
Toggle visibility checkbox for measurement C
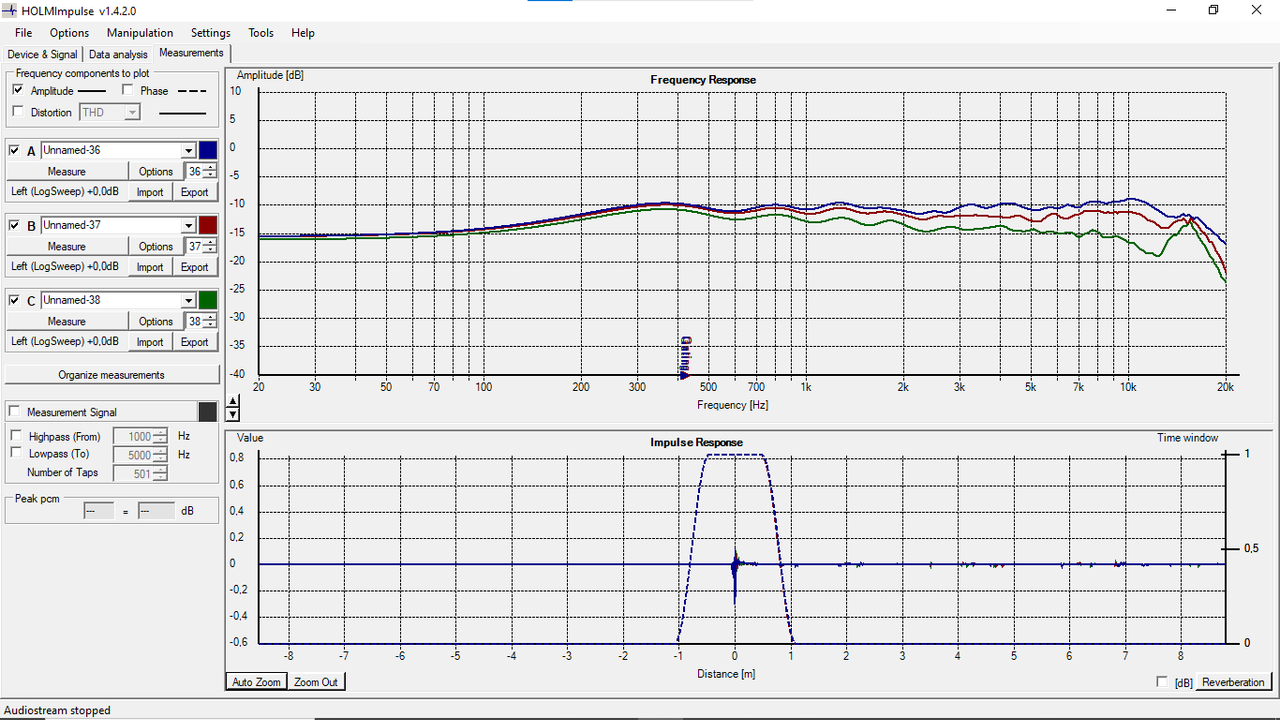(x=14, y=300)
